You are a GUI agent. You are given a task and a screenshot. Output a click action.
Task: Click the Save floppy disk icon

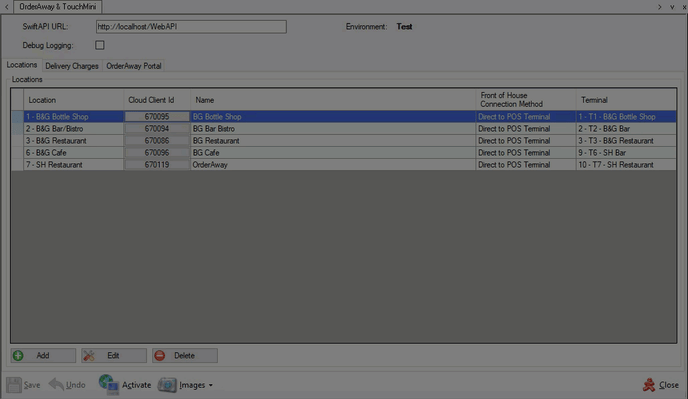14,385
